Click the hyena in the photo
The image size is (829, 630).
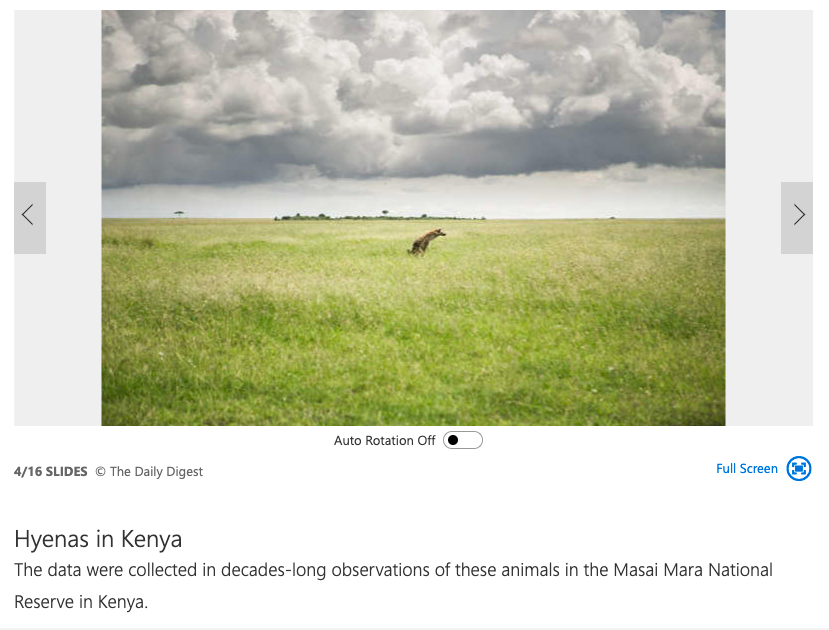[427, 242]
